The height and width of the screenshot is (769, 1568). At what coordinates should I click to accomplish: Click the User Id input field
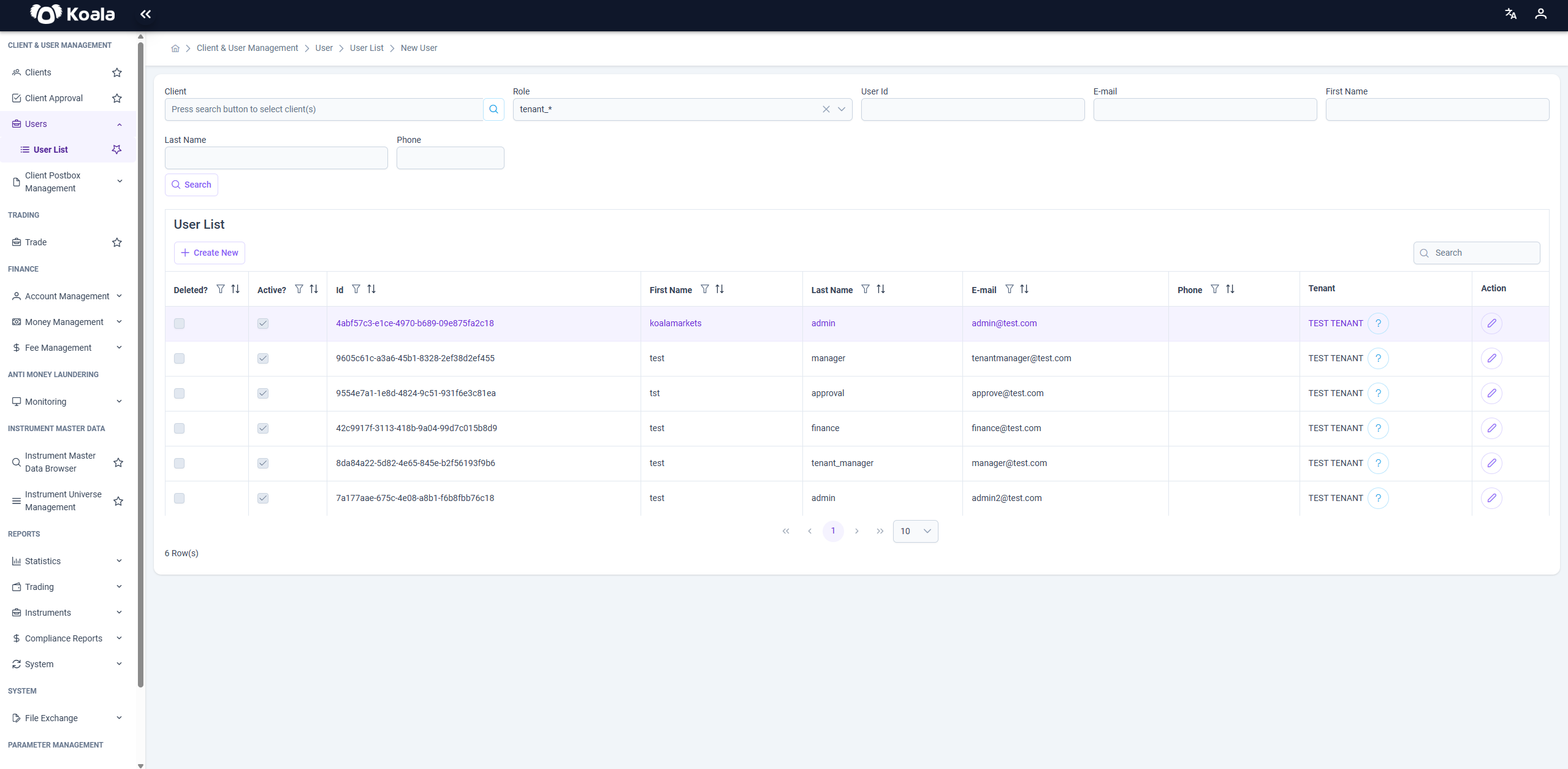coord(973,109)
